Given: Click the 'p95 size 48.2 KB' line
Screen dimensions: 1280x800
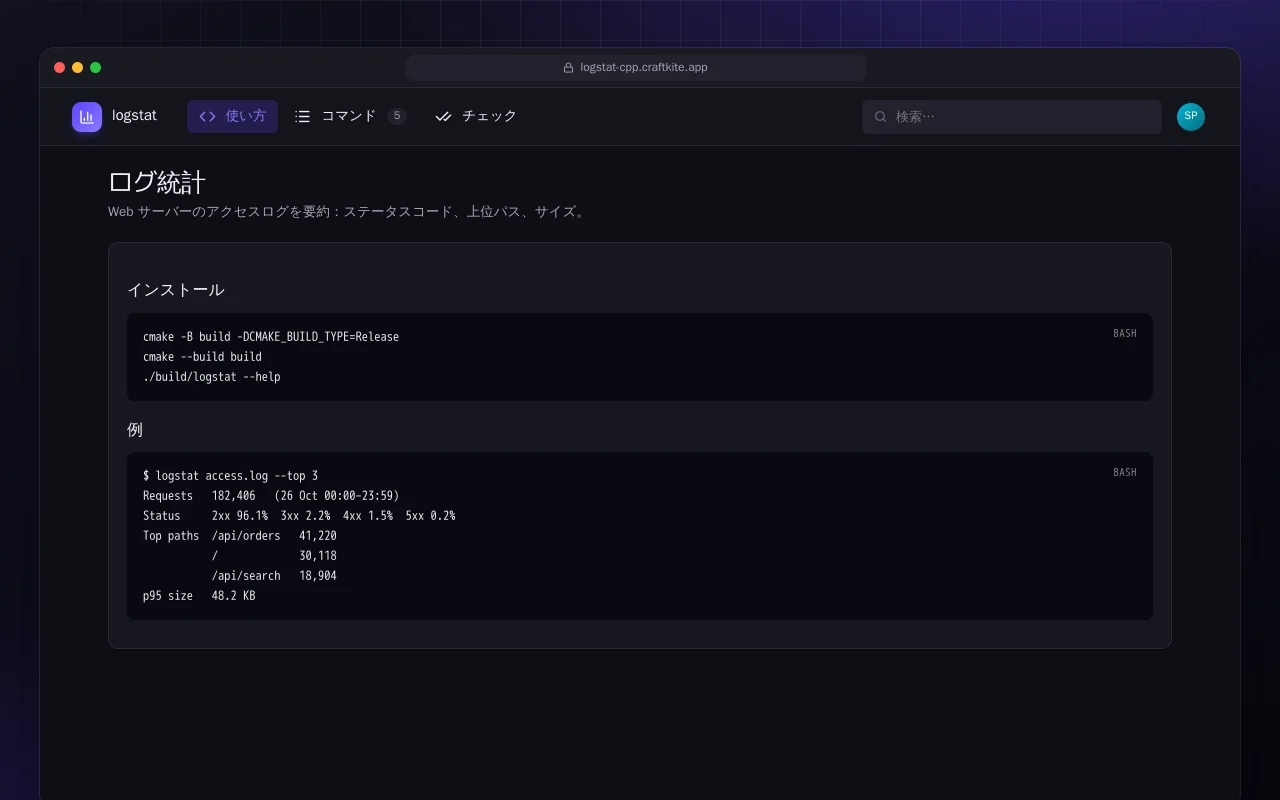Looking at the screenshot, I should click(x=199, y=596).
